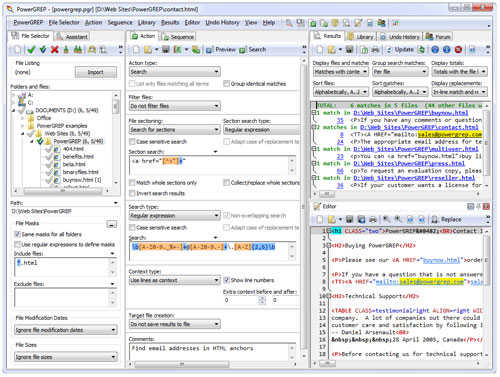The width and height of the screenshot is (500, 377).
Task: Open the Help menu
Action: click(269, 23)
